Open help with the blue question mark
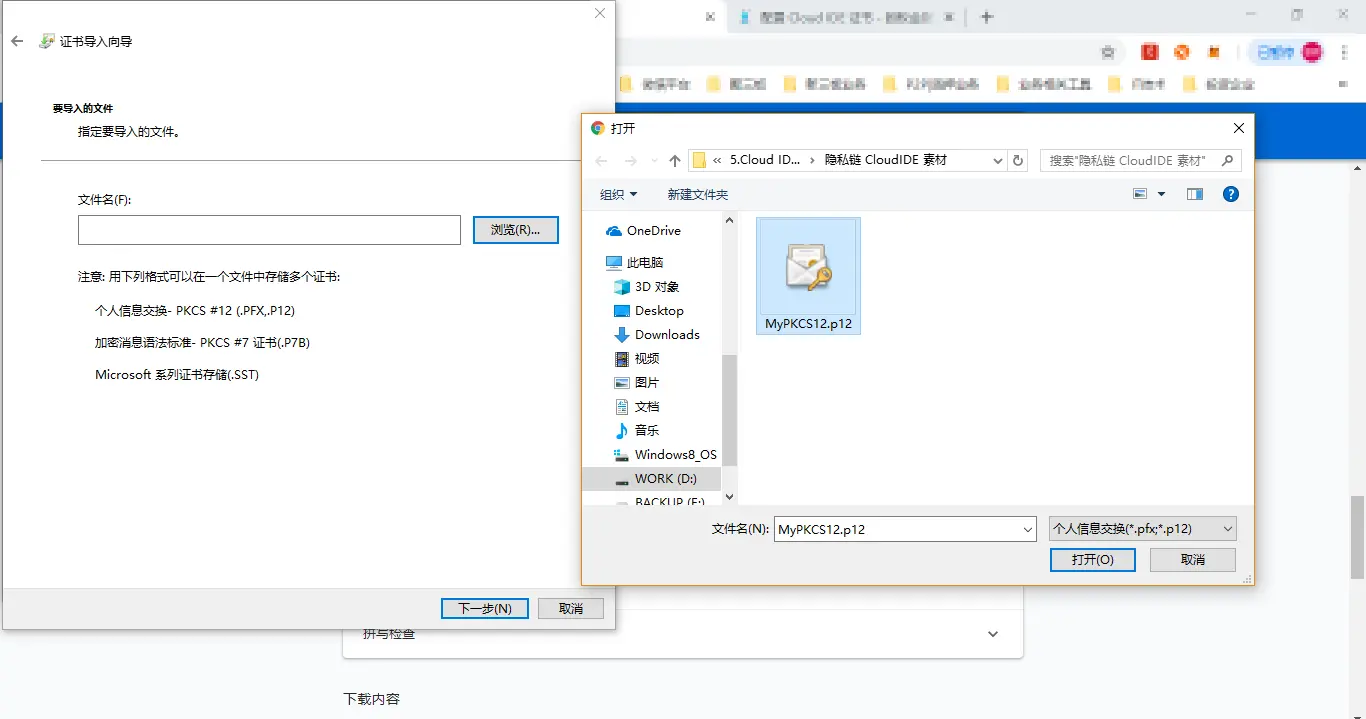Viewport: 1366px width, 719px height. click(x=1231, y=194)
